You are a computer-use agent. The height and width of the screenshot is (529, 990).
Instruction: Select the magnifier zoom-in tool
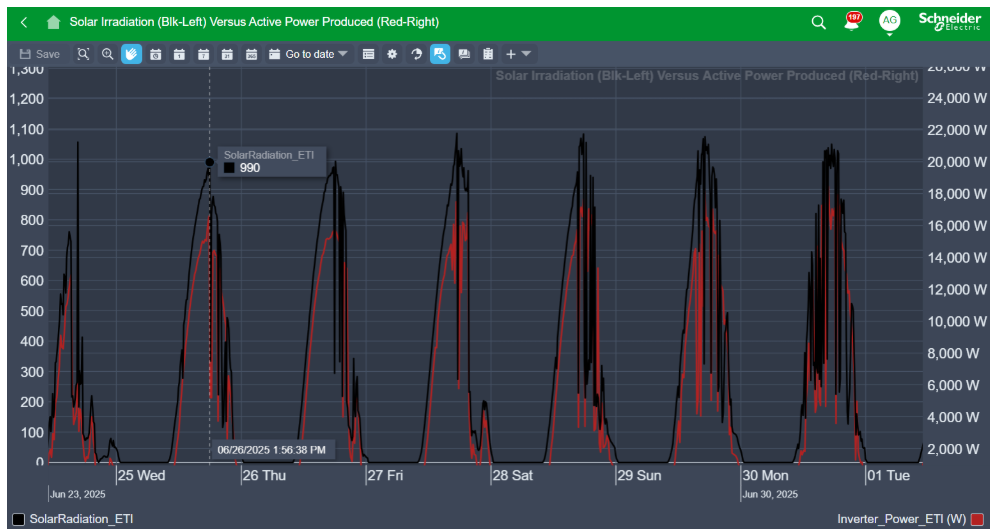pos(108,54)
